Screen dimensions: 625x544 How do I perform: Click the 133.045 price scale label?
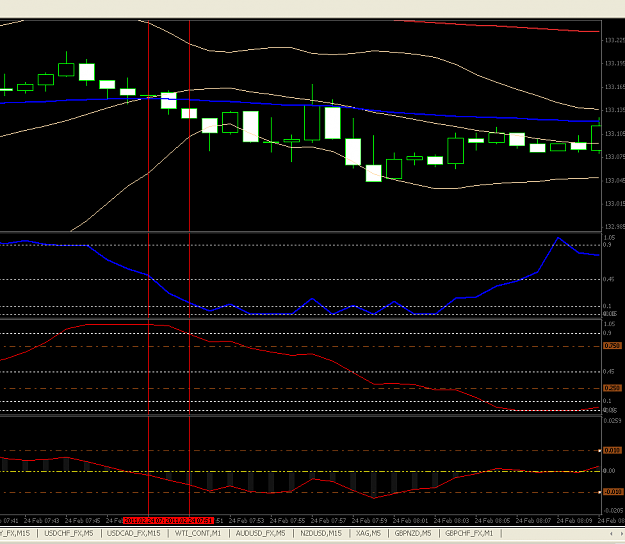pyautogui.click(x=615, y=181)
